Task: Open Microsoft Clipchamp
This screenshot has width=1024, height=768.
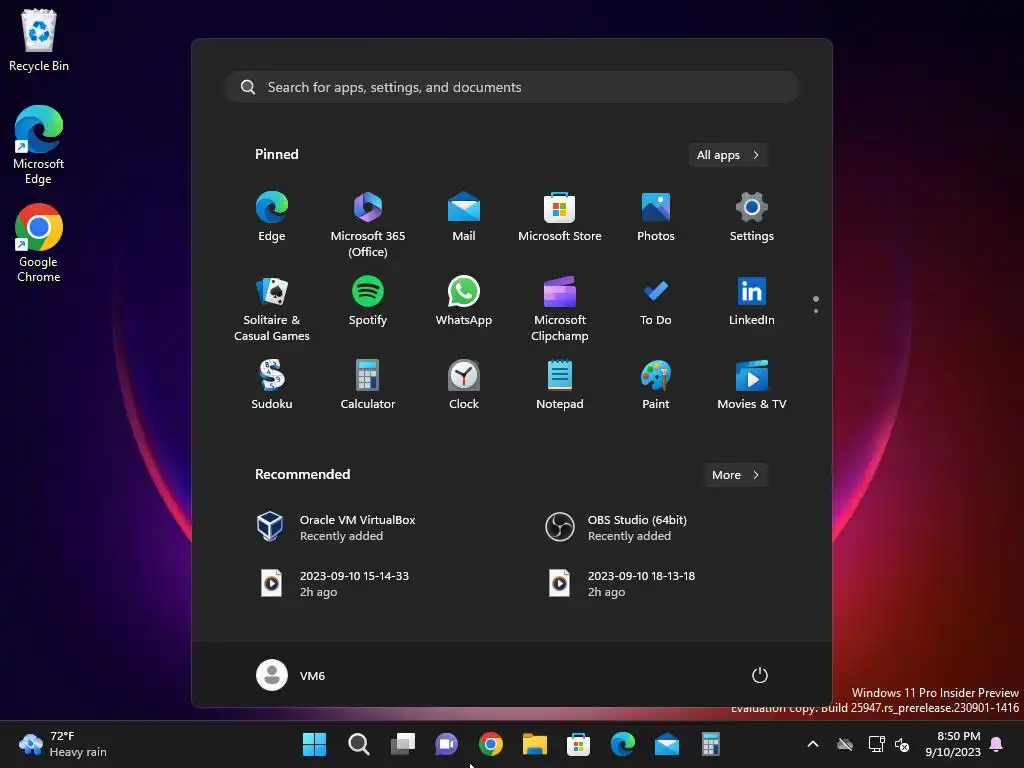Action: [560, 309]
